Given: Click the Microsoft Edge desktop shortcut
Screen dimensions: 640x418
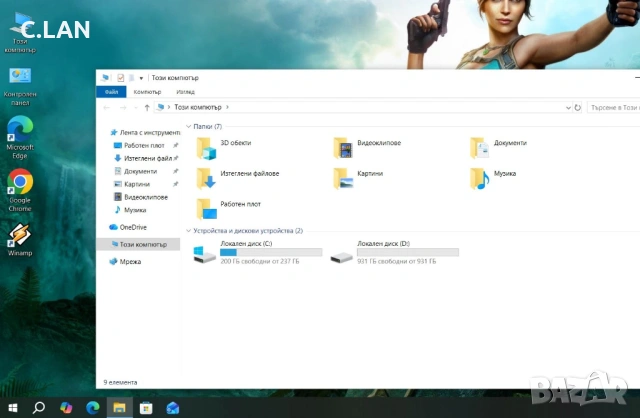Looking at the screenshot, I should click(x=20, y=138).
